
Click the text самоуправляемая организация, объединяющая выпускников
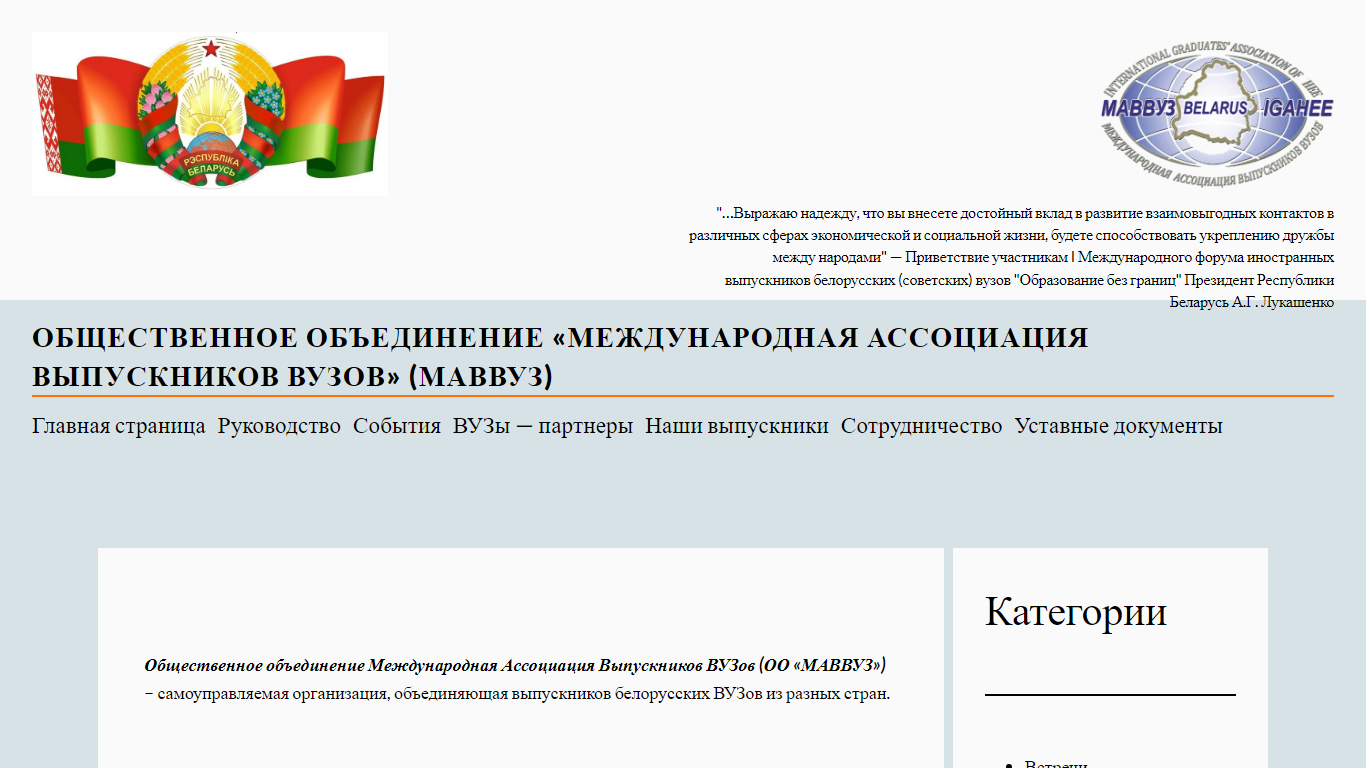click(x=517, y=693)
